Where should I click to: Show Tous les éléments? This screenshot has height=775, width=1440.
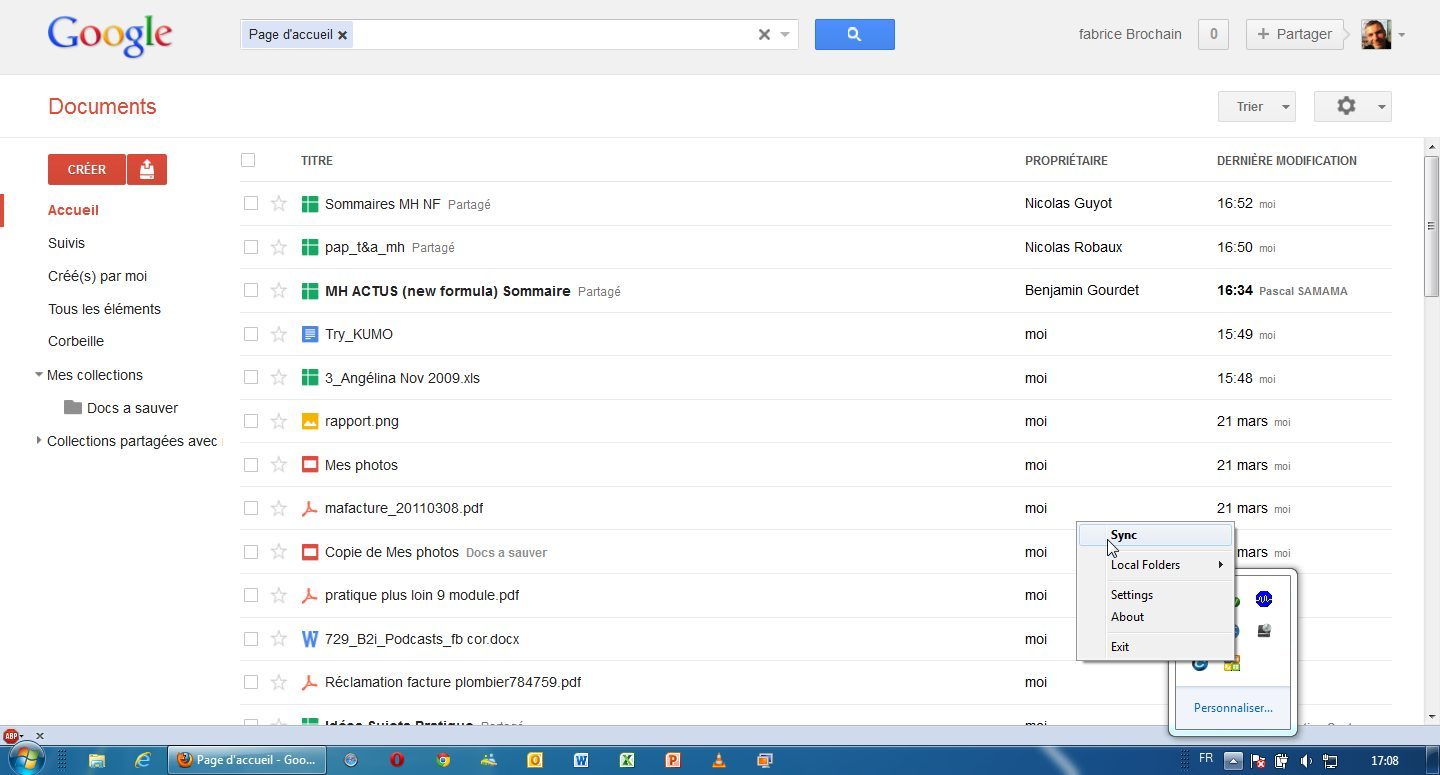tap(104, 309)
